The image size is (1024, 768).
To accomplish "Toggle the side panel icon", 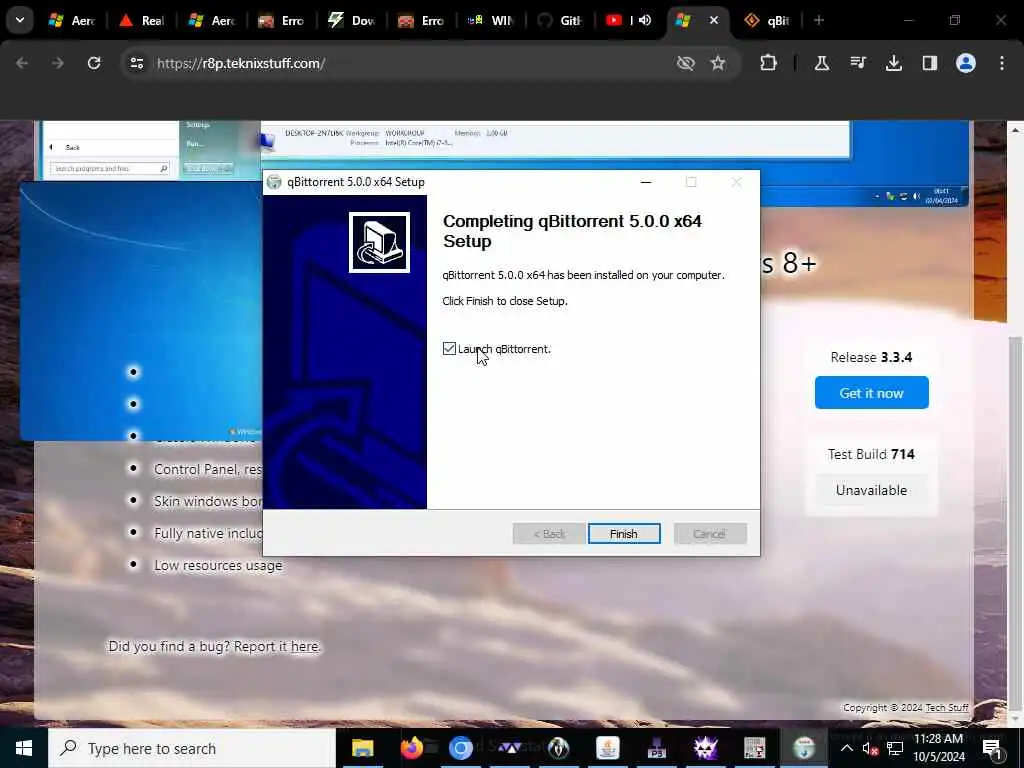I will 929,63.
